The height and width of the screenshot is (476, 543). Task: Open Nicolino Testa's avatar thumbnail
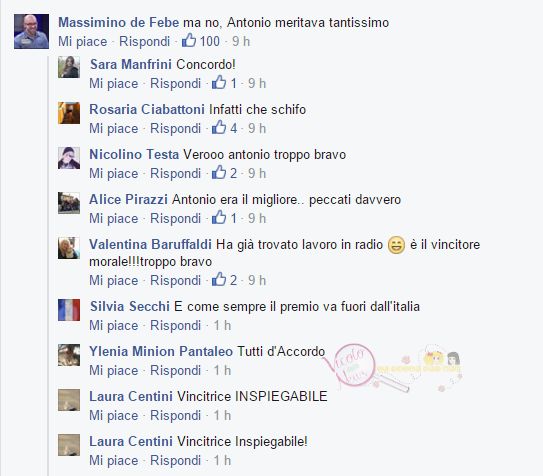coord(69,158)
